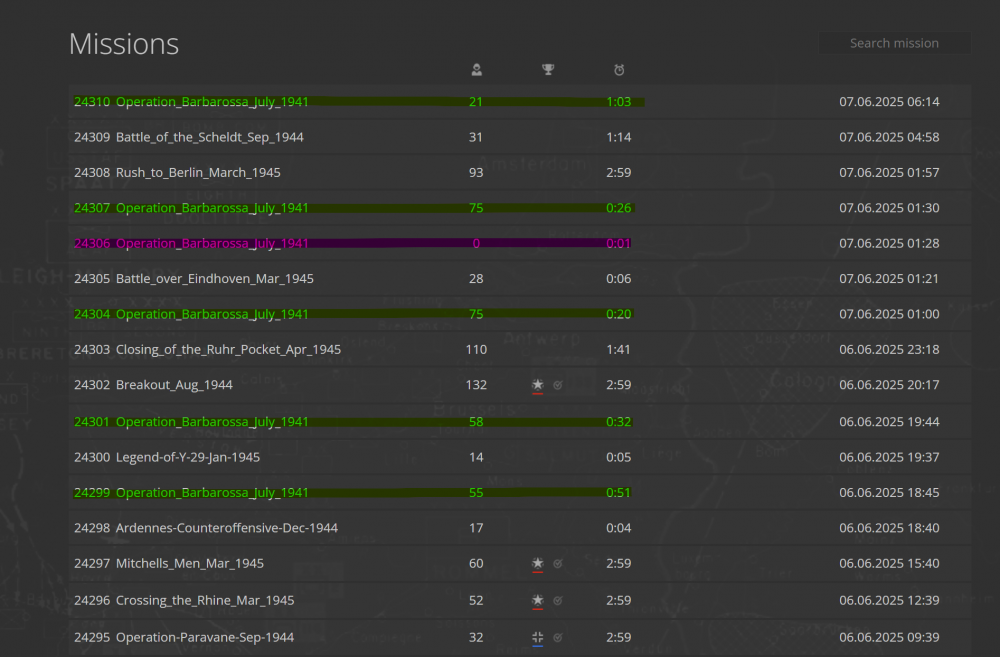Click the star icon in Mitchells_Men_Mar_1945 row
1000x657 pixels.
pyautogui.click(x=538, y=564)
